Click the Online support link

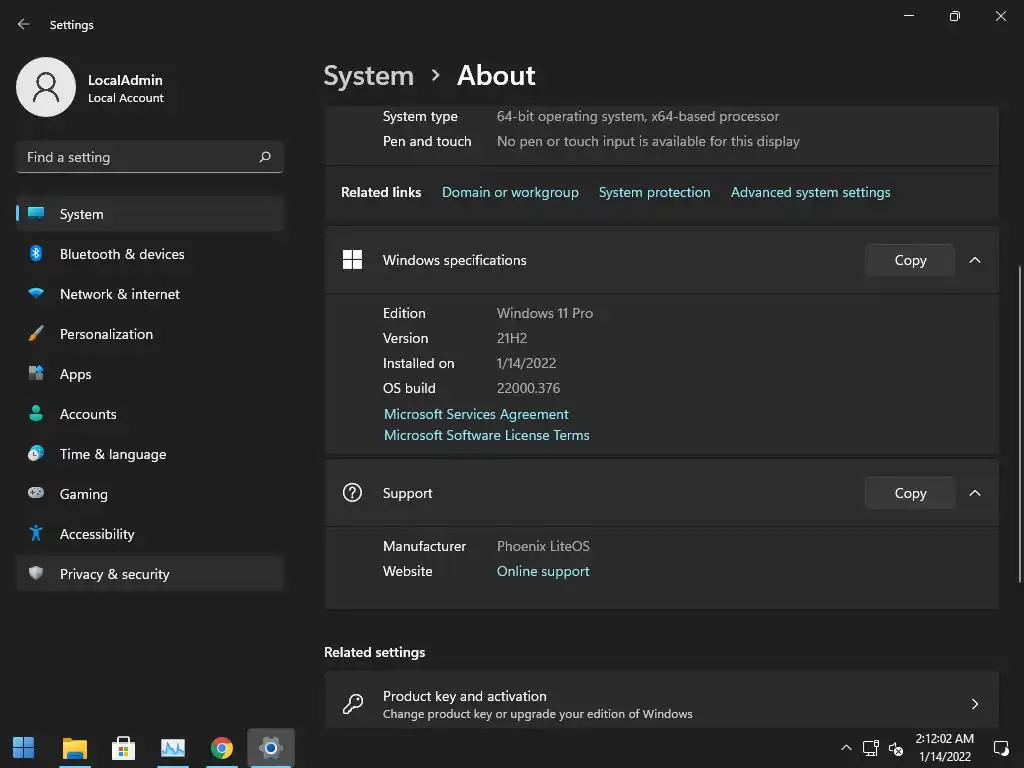pyautogui.click(x=543, y=571)
